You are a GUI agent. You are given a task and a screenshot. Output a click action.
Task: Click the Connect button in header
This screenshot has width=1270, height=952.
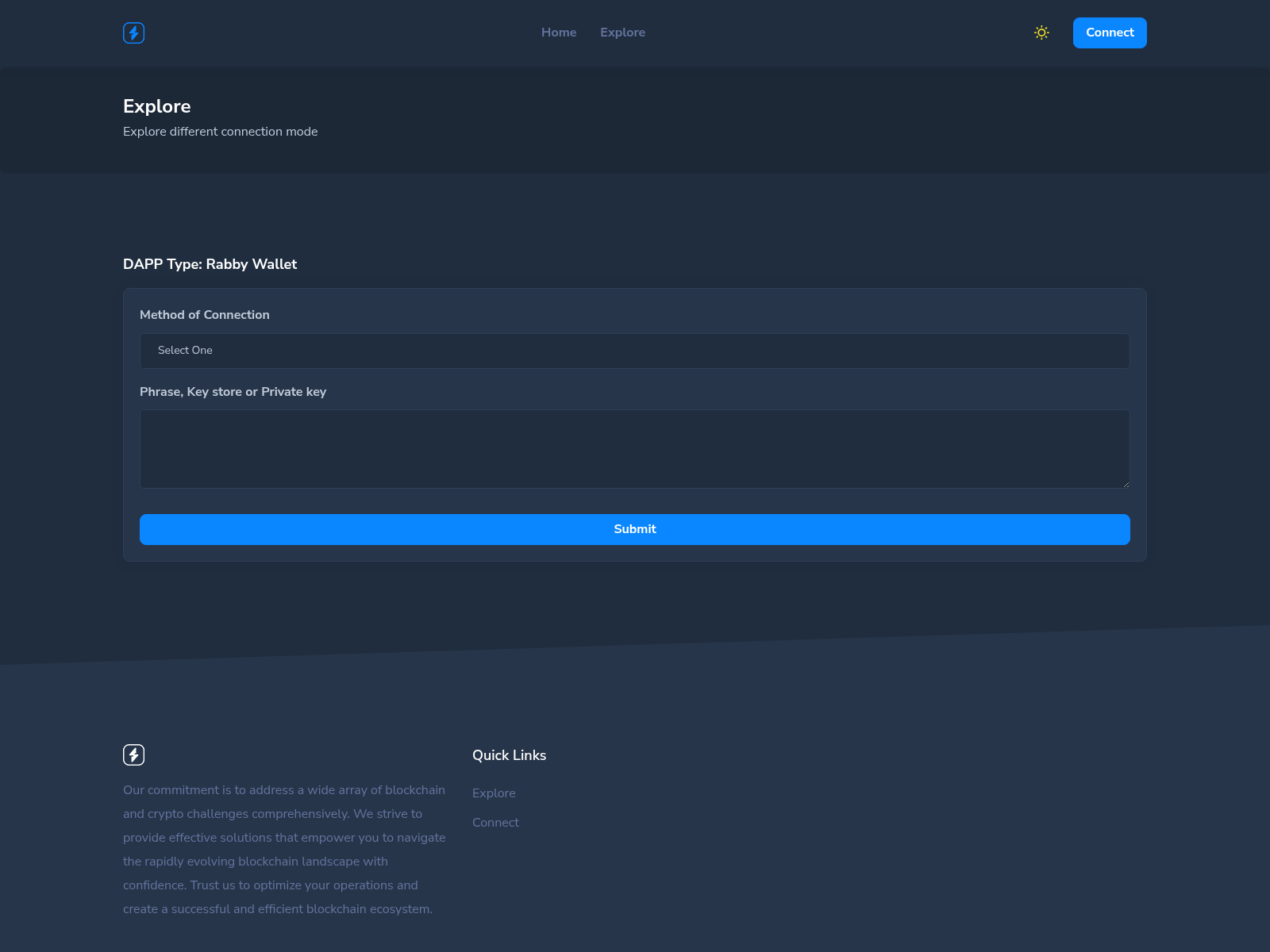pyautogui.click(x=1110, y=33)
